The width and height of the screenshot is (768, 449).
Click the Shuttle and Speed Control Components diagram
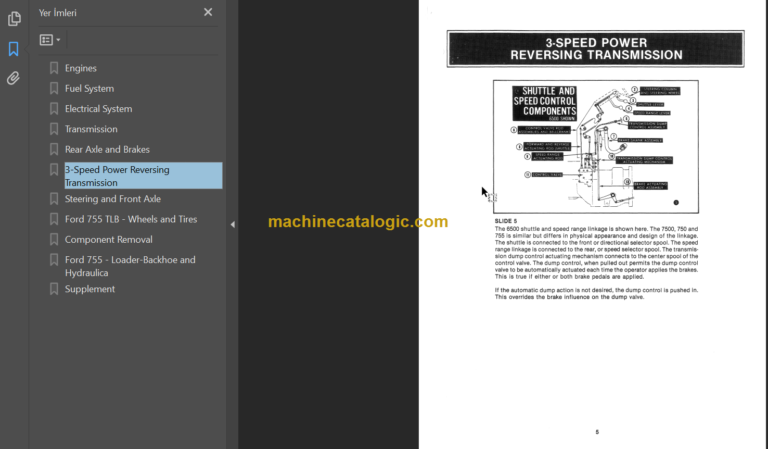(596, 147)
